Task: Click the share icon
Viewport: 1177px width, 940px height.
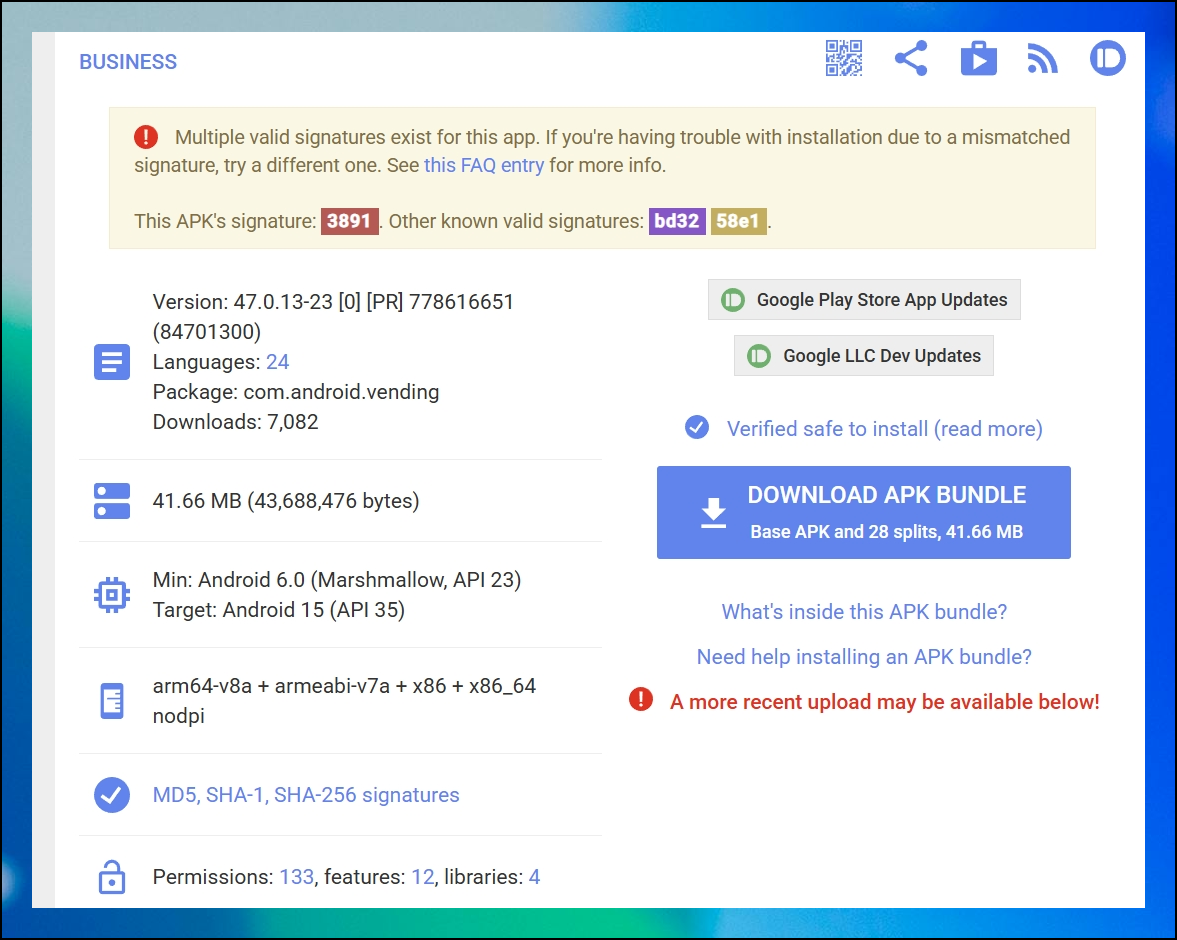Action: pos(911,59)
